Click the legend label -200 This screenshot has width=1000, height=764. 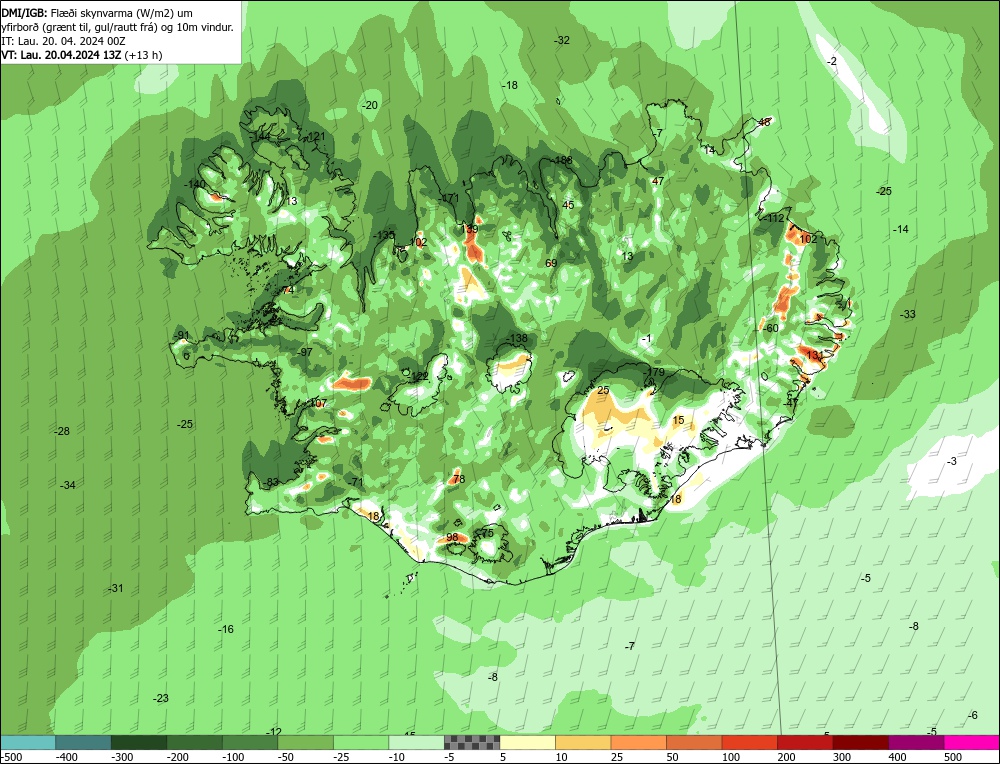point(178,757)
